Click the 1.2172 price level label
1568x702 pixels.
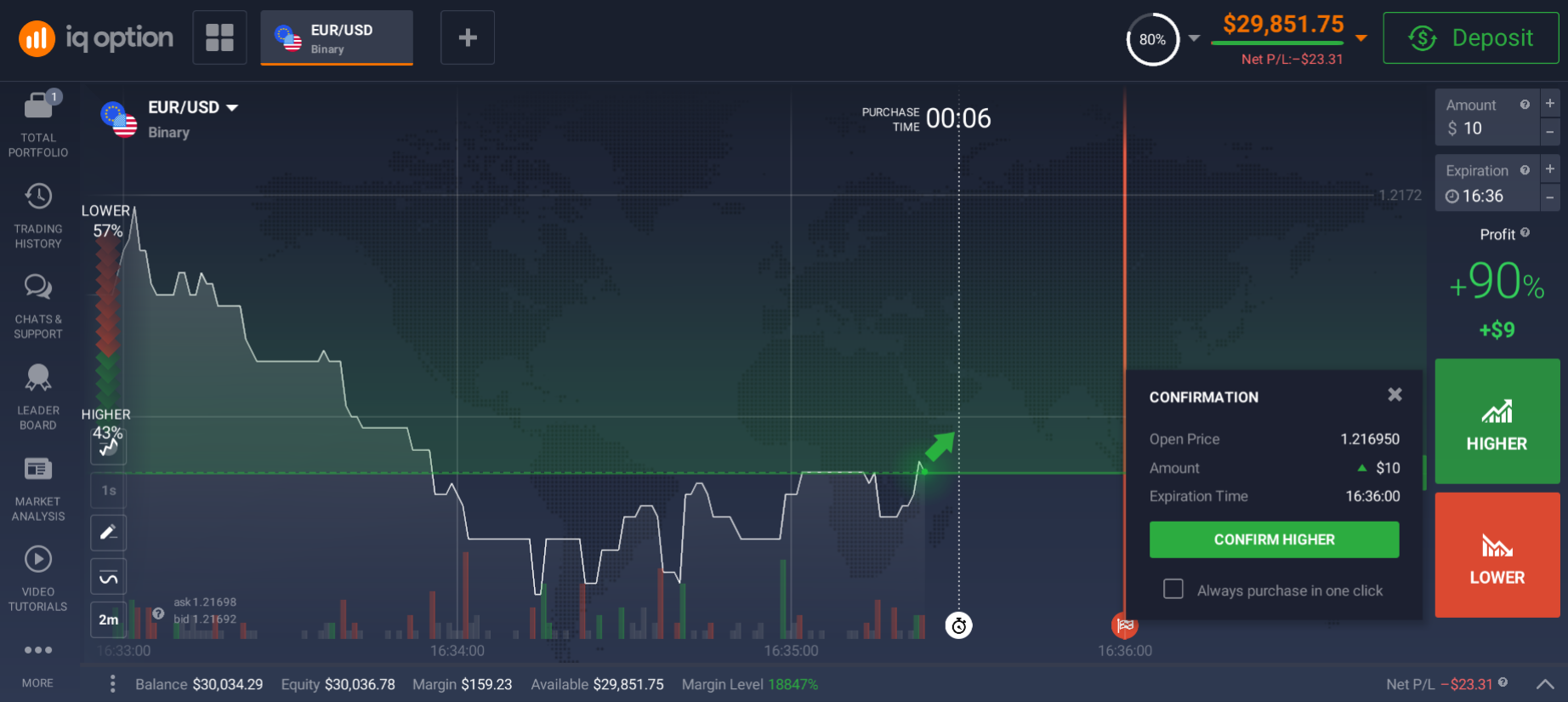(1400, 196)
